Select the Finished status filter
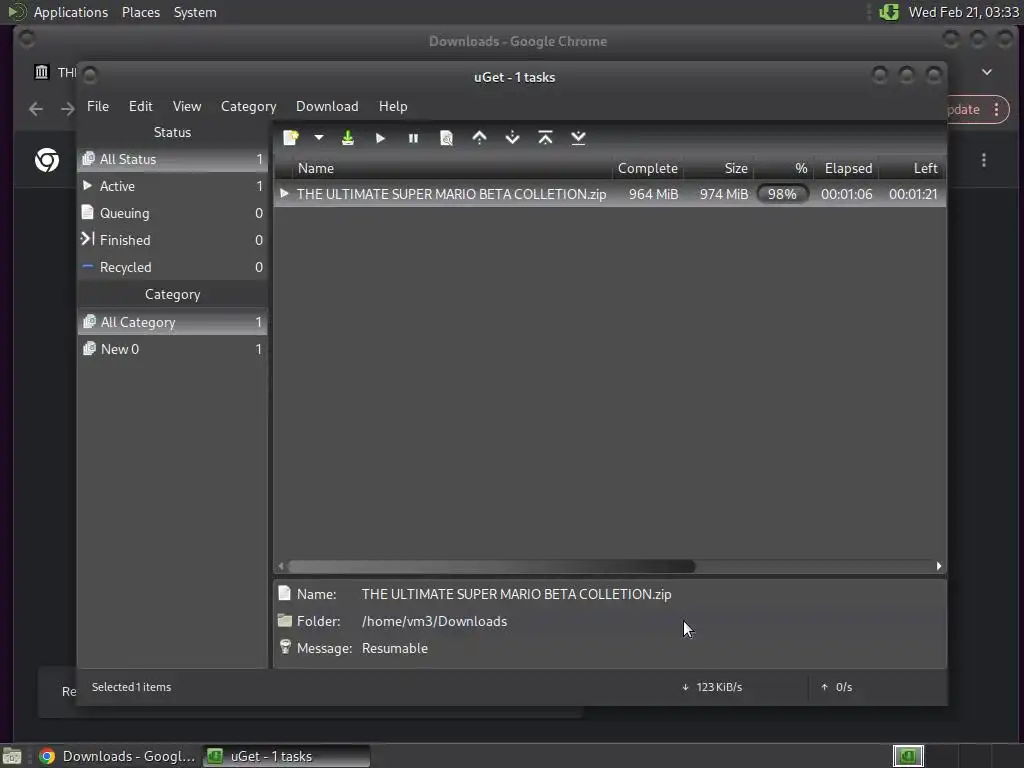Viewport: 1024px width, 768px height. [x=172, y=240]
